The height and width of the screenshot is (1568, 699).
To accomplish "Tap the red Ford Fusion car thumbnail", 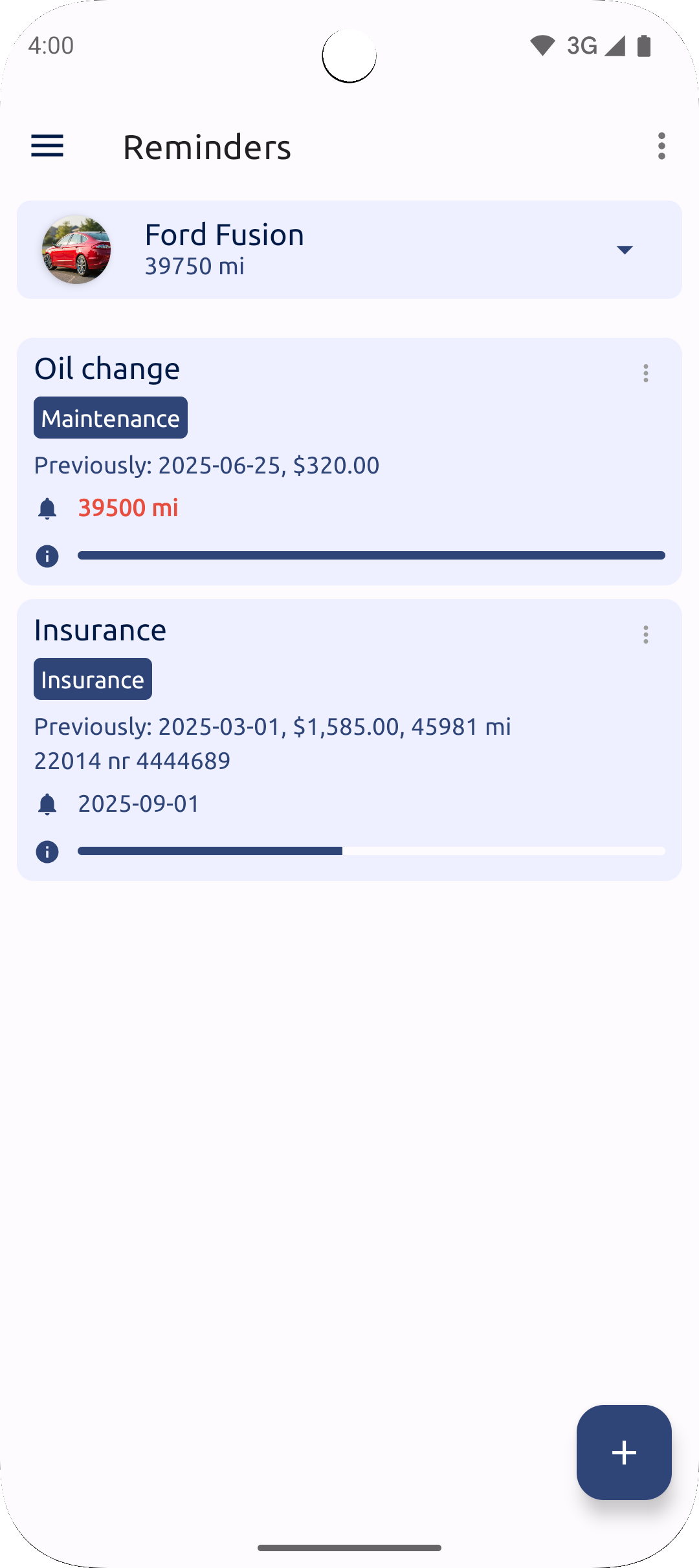I will pyautogui.click(x=76, y=250).
